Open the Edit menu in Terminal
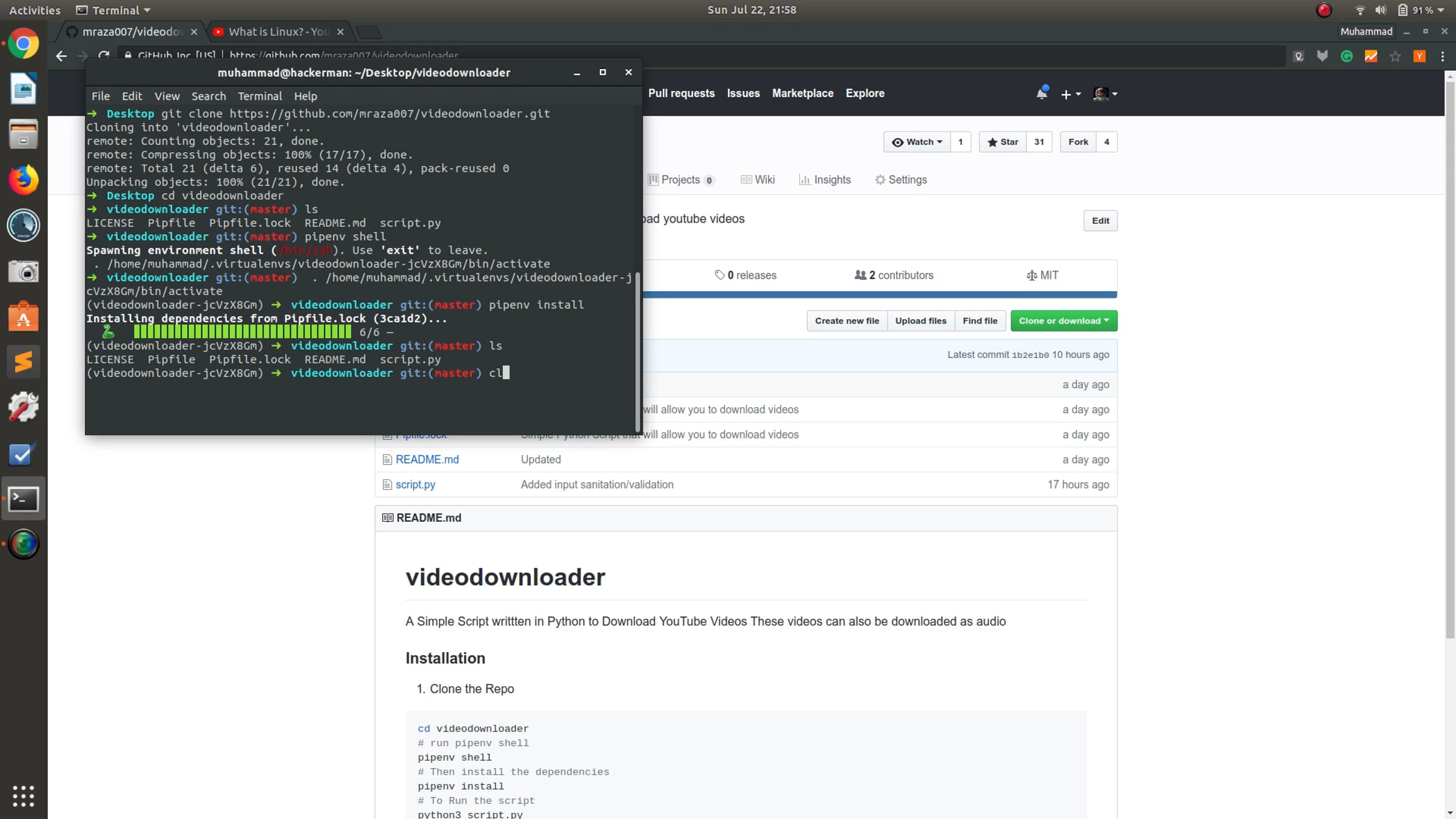Image resolution: width=1456 pixels, height=819 pixels. [x=132, y=96]
